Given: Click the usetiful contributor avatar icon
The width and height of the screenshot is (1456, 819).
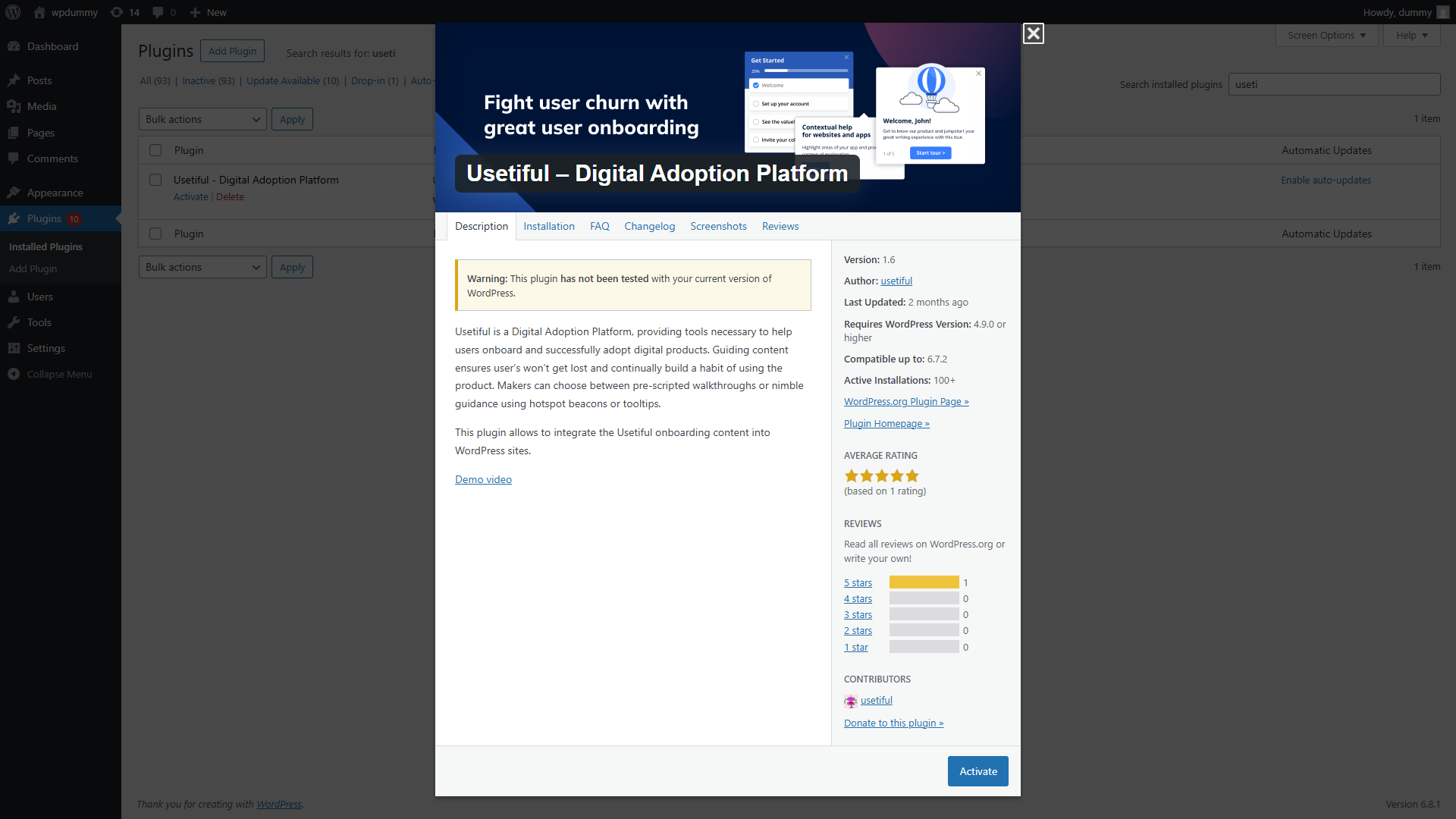Looking at the screenshot, I should click(851, 701).
